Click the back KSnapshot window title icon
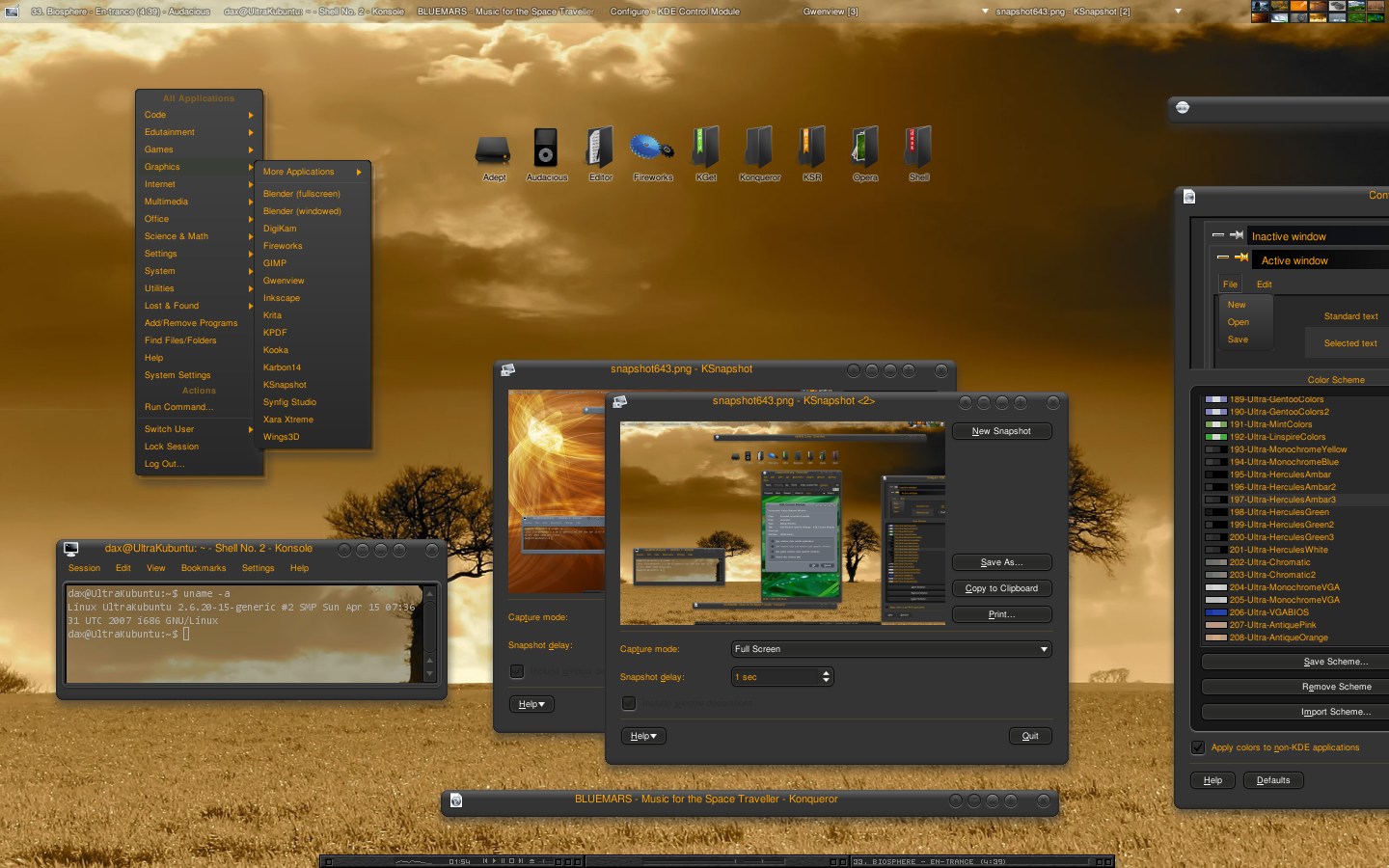This screenshot has width=1389, height=868. [x=507, y=370]
